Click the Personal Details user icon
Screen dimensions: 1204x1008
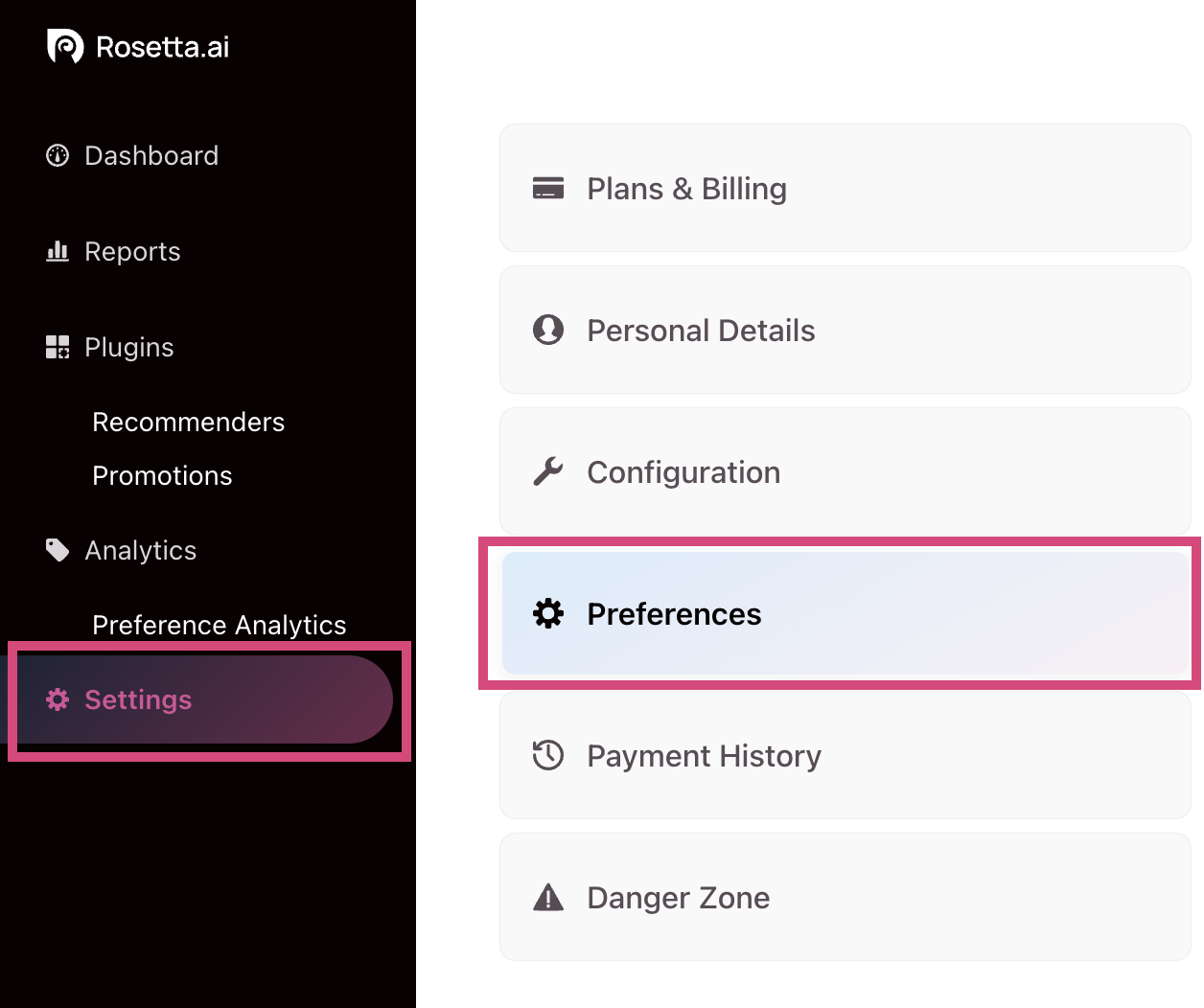coord(548,330)
